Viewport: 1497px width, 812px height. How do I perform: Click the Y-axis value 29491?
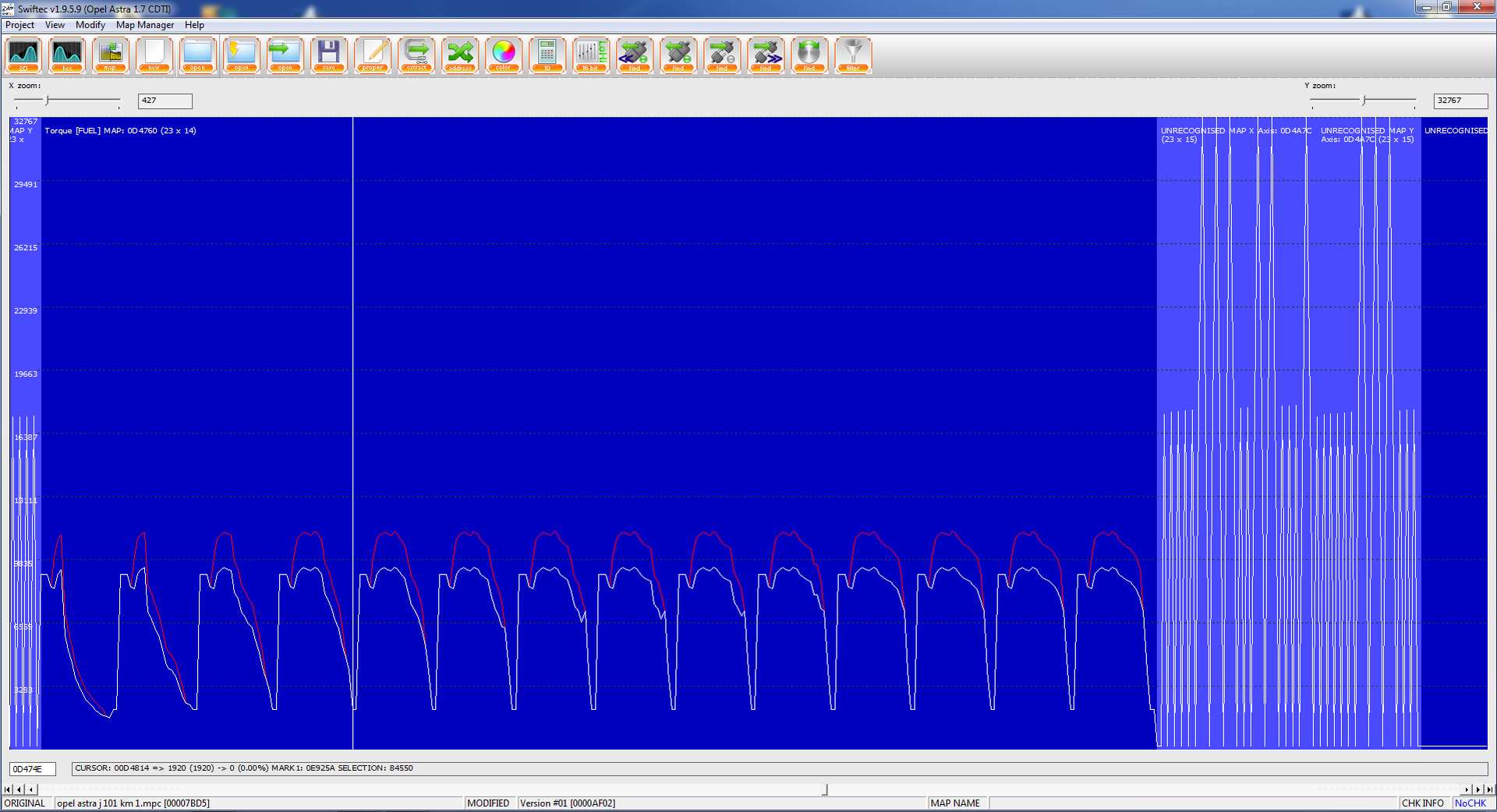[26, 185]
